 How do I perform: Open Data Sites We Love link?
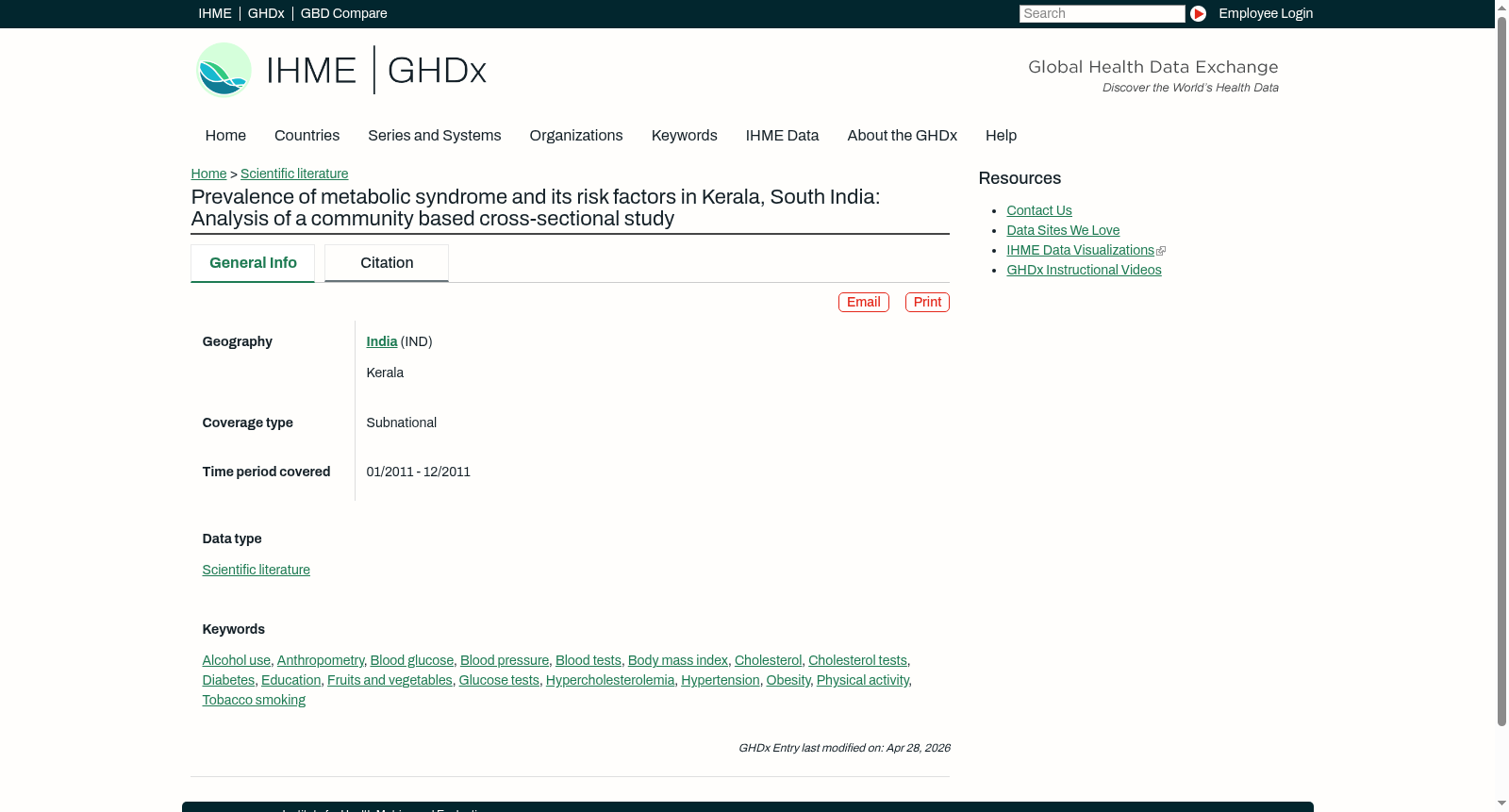coord(1063,230)
